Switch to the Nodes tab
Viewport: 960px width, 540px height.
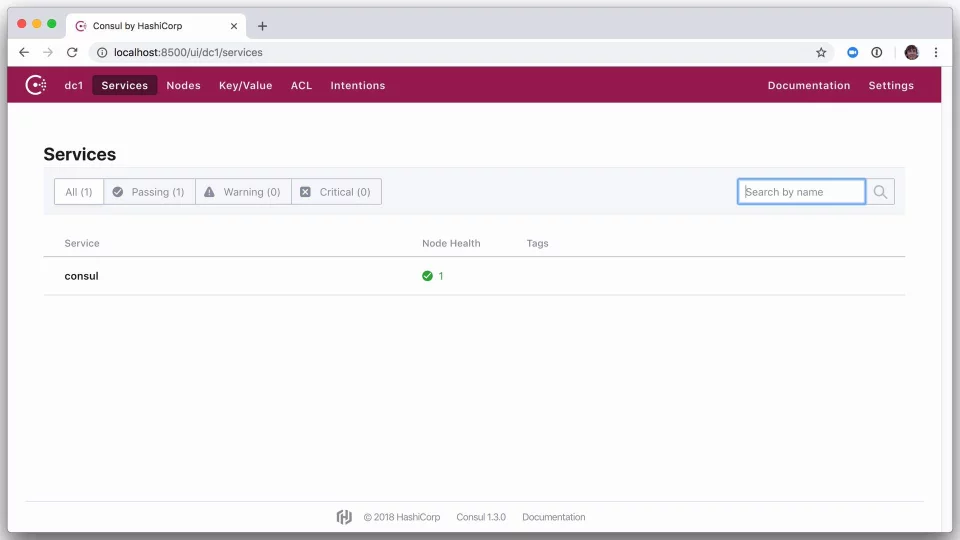(x=184, y=85)
